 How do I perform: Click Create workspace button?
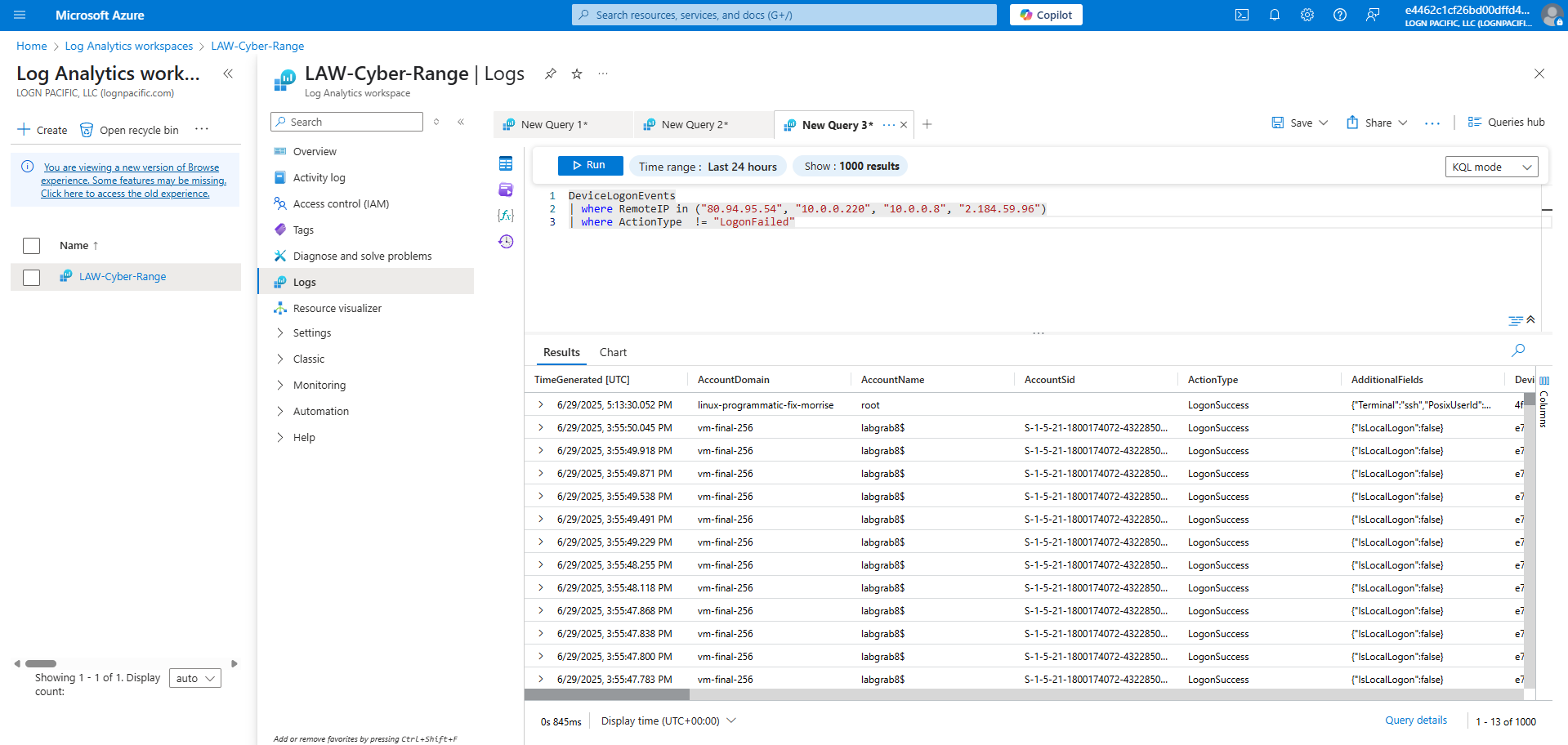click(42, 130)
